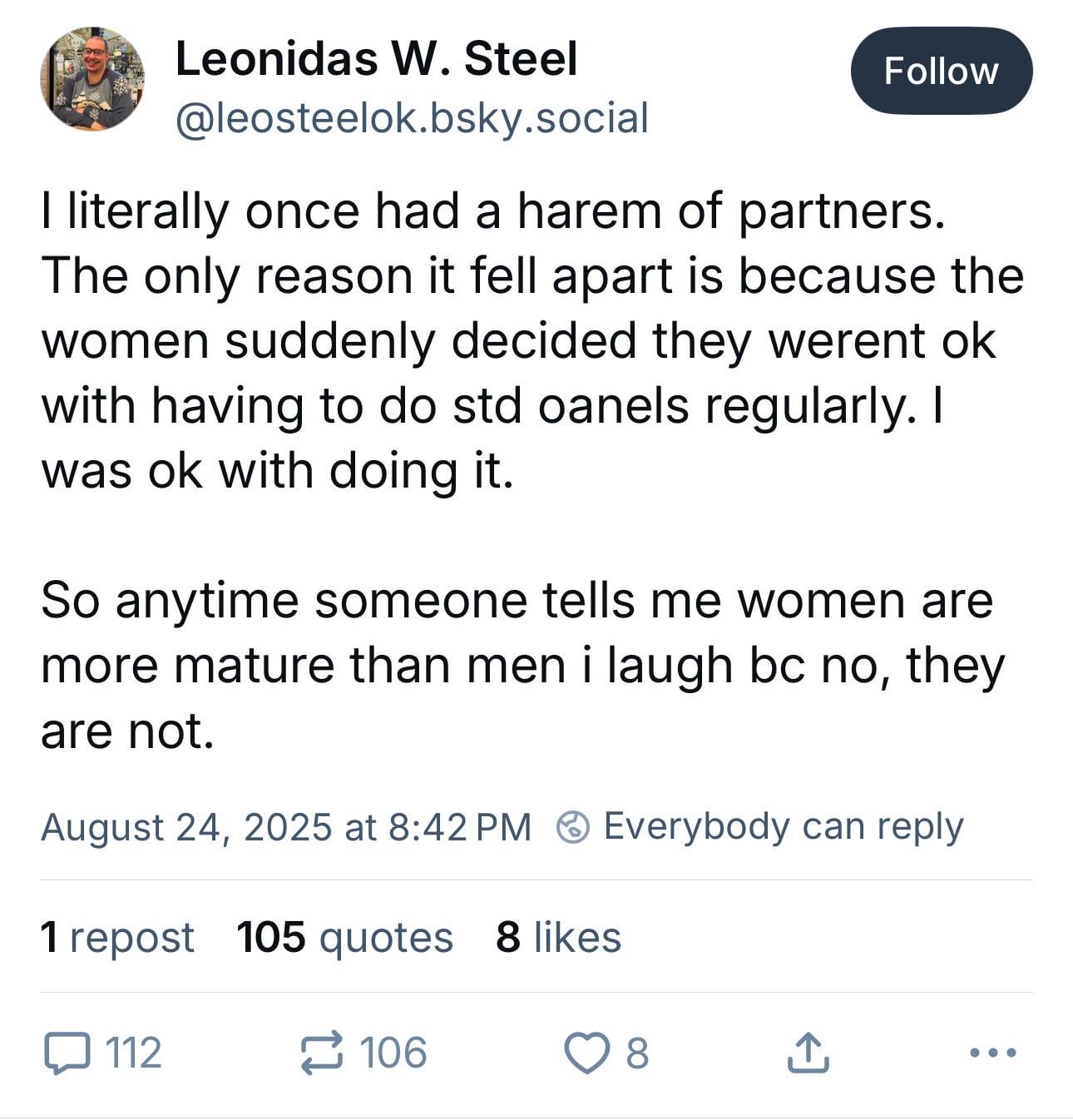Like the post with the heart icon
This screenshot has width=1073, height=1120.
587,1053
